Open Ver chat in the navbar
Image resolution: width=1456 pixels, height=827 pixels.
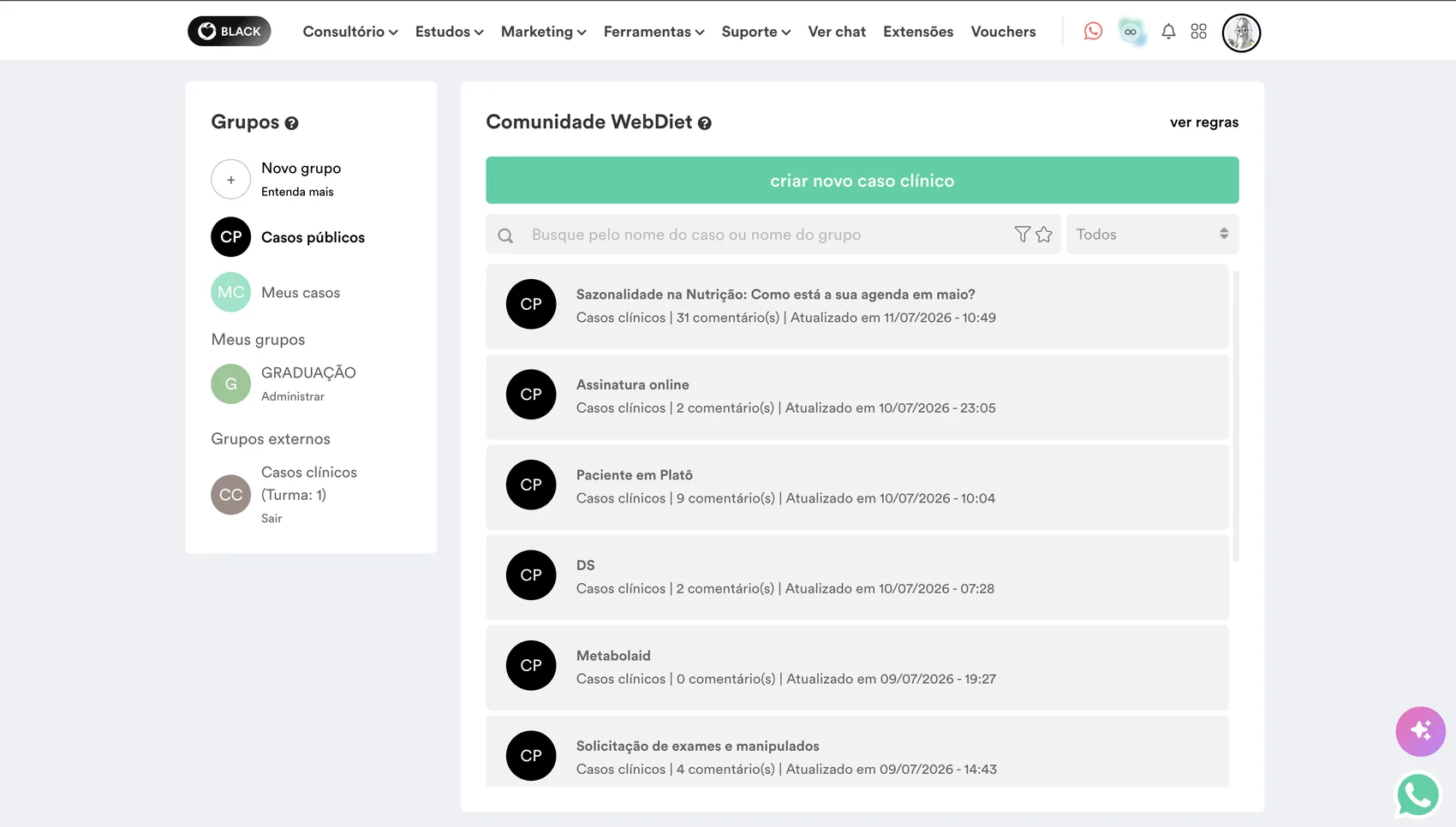point(837,32)
